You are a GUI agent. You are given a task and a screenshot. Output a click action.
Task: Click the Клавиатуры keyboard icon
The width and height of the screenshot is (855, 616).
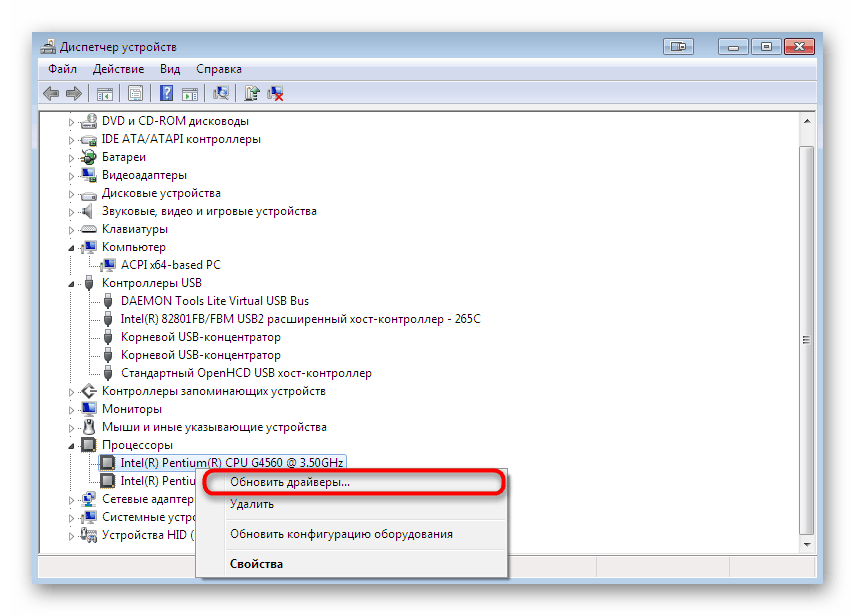[x=88, y=229]
